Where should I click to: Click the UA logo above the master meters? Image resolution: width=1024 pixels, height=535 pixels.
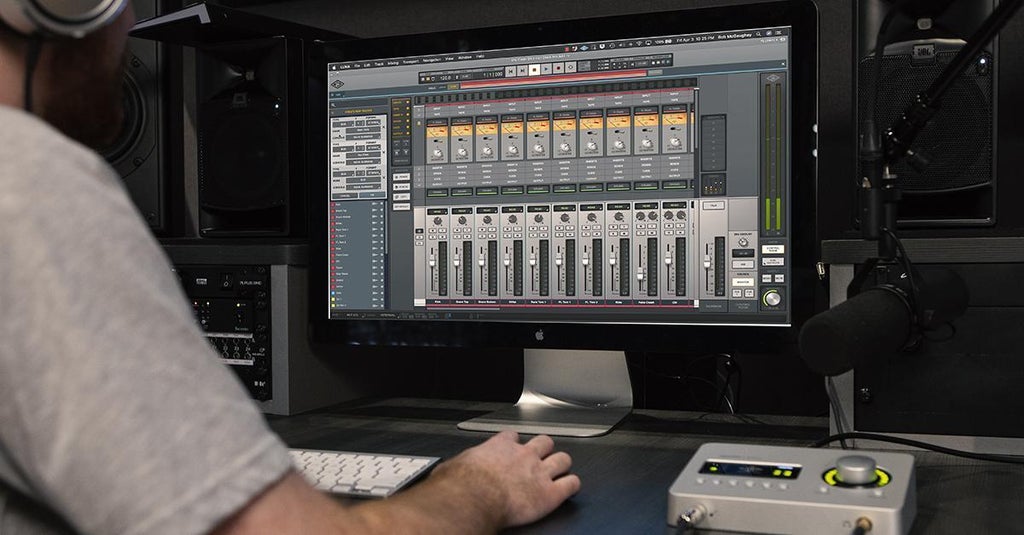point(773,78)
